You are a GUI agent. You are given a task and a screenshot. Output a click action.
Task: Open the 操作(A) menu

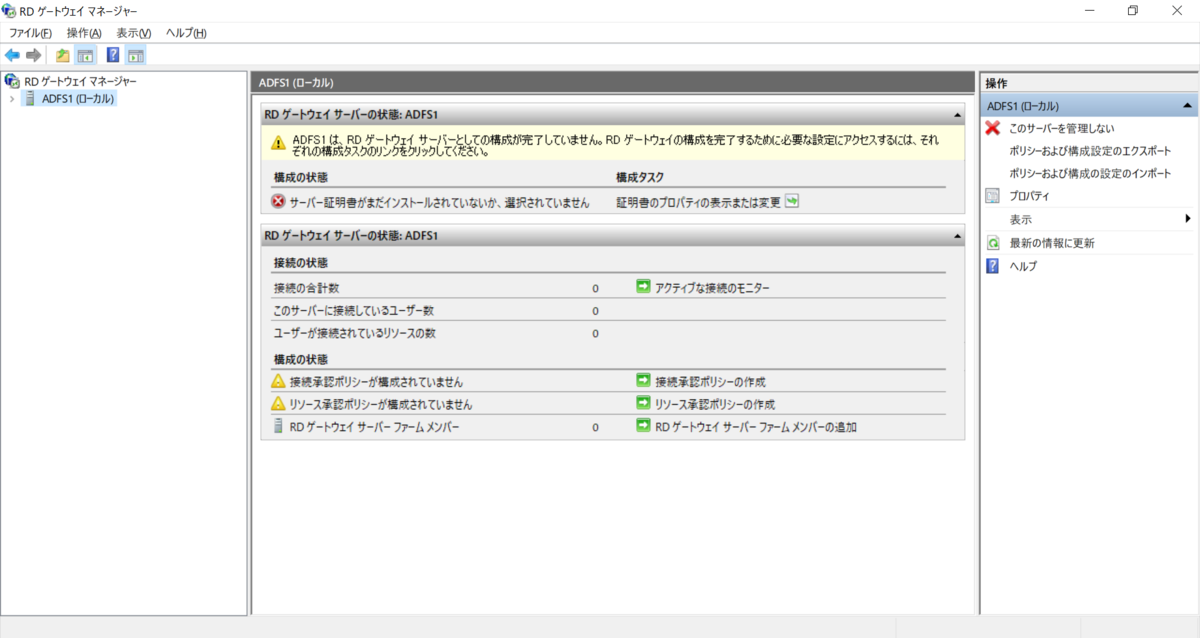(84, 33)
